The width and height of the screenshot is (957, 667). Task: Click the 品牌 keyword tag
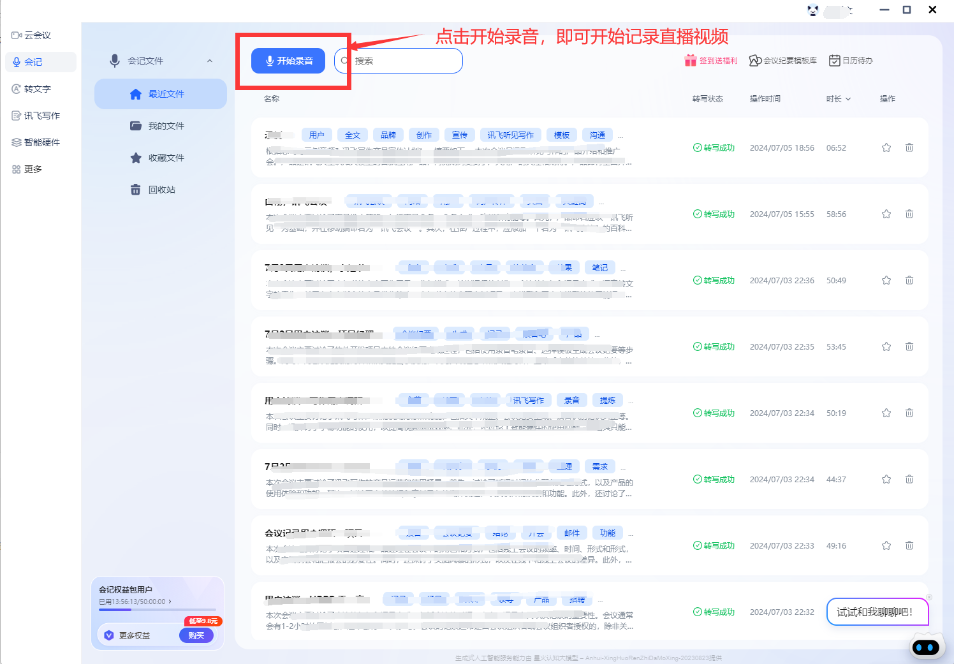388,135
